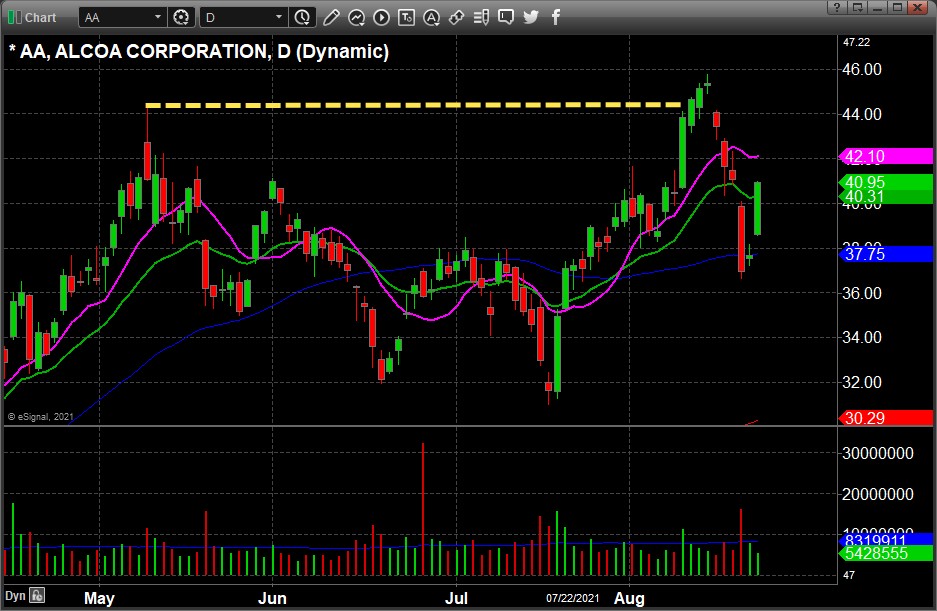The height and width of the screenshot is (611, 937).
Task: Click the 20000000 volume axis value
Action: [877, 494]
